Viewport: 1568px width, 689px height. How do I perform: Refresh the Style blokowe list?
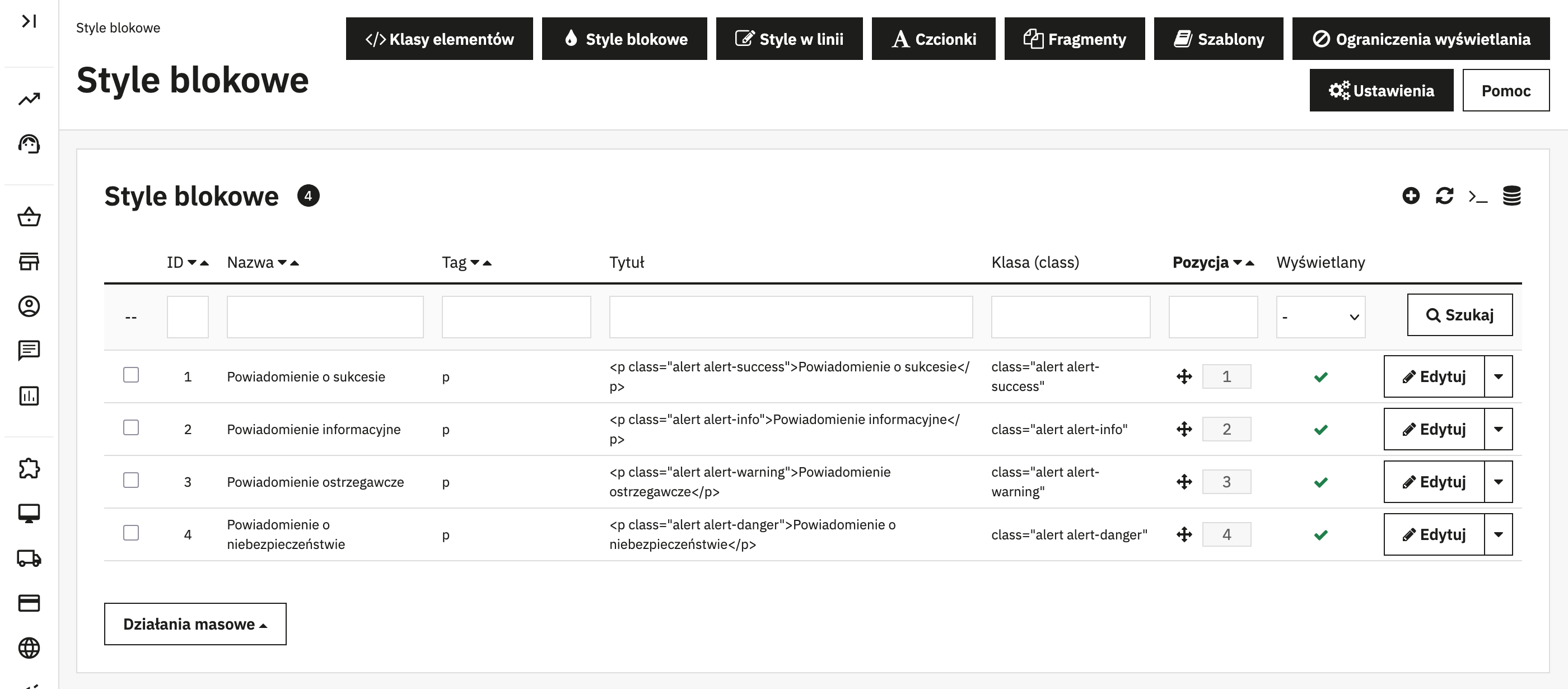point(1444,196)
